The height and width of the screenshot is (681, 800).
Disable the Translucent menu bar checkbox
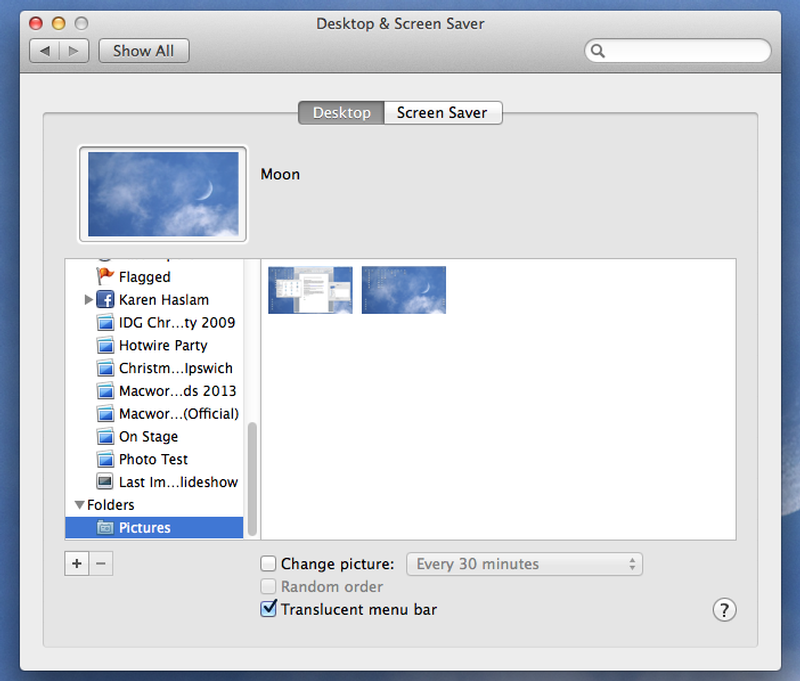pyautogui.click(x=268, y=609)
